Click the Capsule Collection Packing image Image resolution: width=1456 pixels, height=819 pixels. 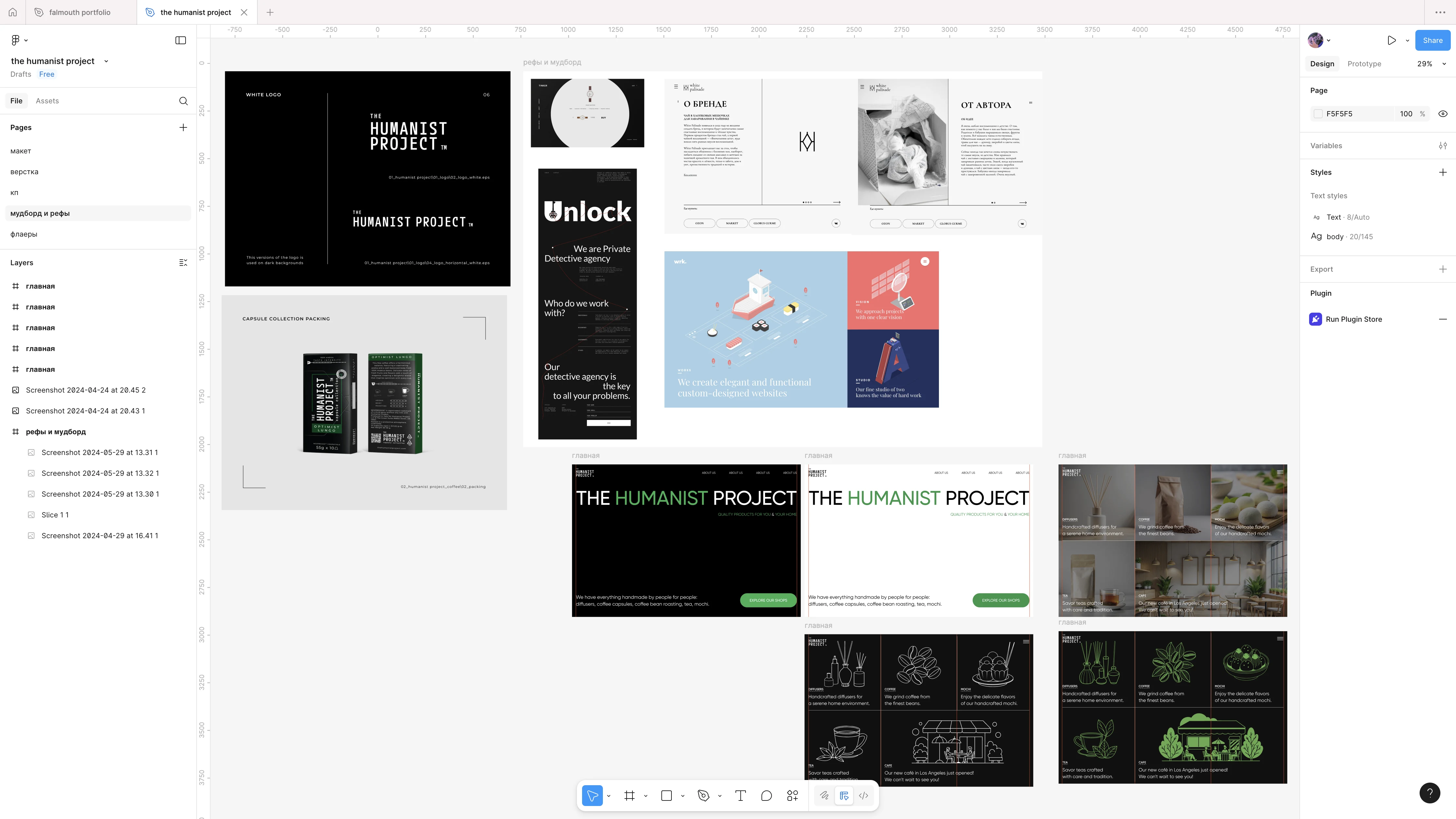click(x=364, y=402)
